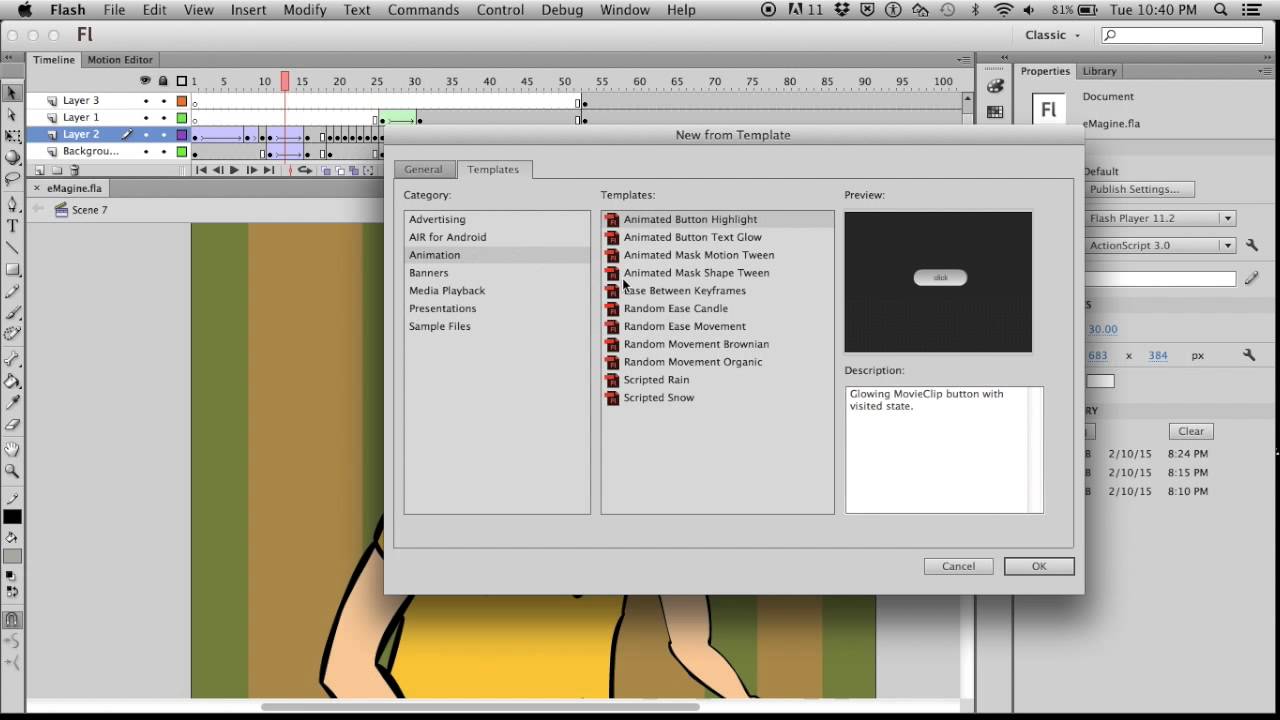
Task: Click the lock all layers padlock icon
Action: coord(164,81)
